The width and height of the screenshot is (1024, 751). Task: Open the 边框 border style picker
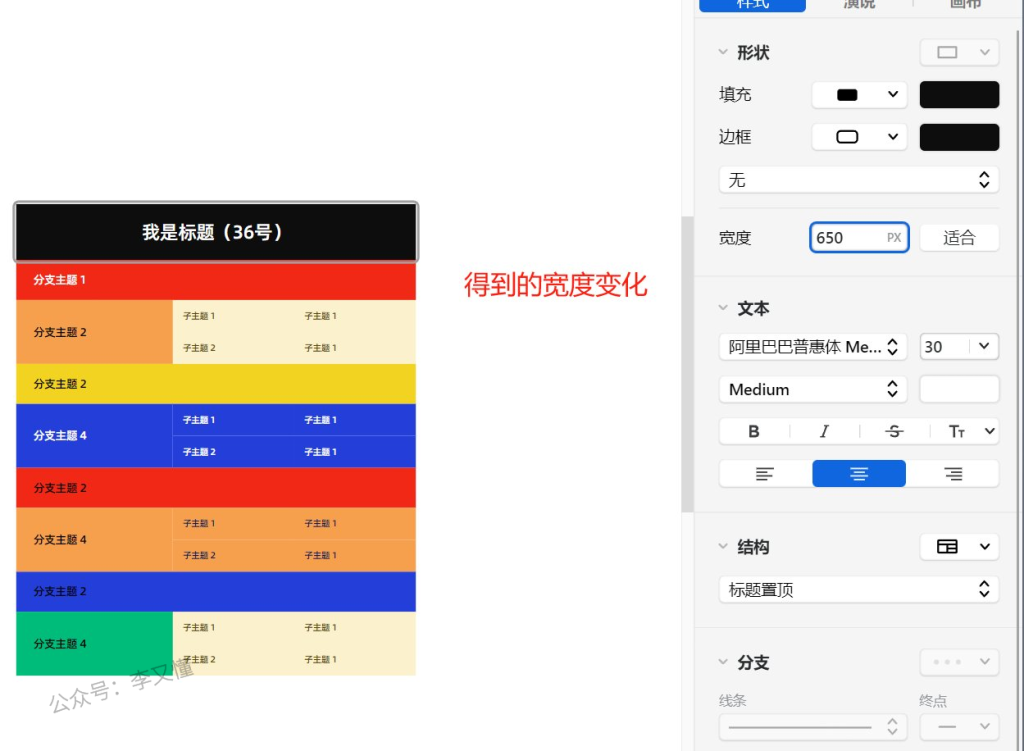[x=858, y=137]
